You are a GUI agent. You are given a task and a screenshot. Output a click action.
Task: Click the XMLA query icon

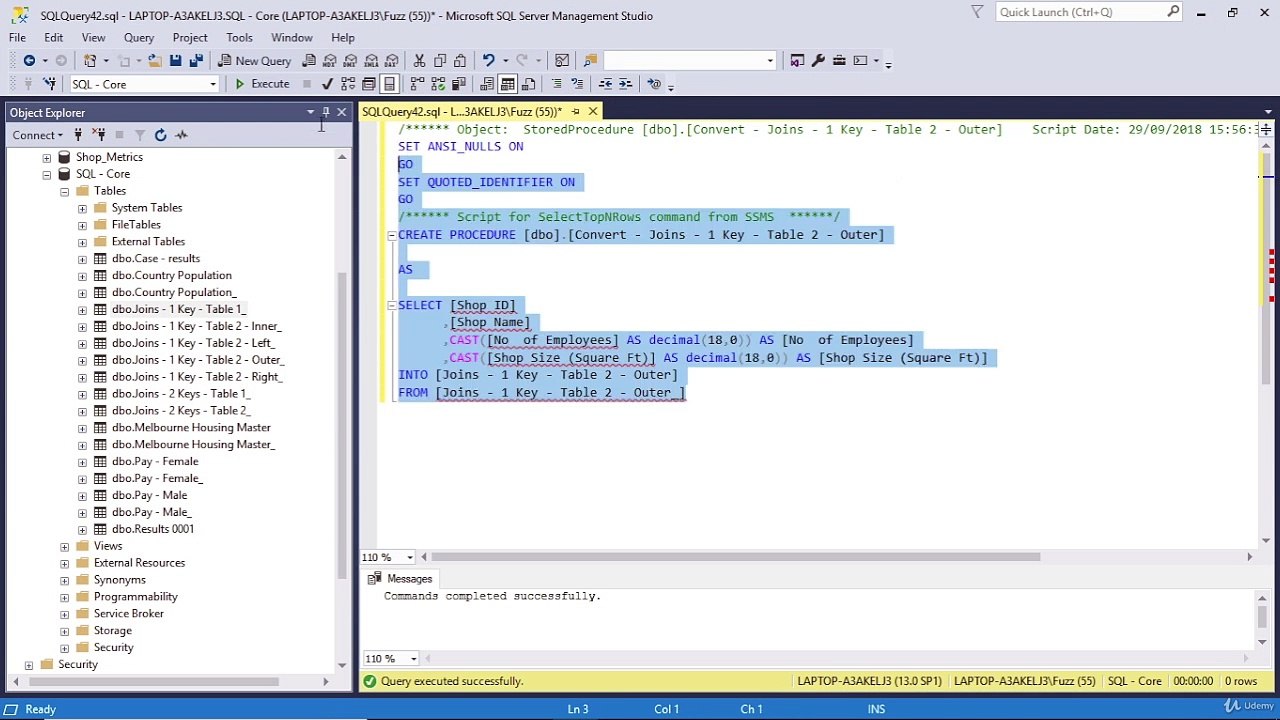(372, 61)
